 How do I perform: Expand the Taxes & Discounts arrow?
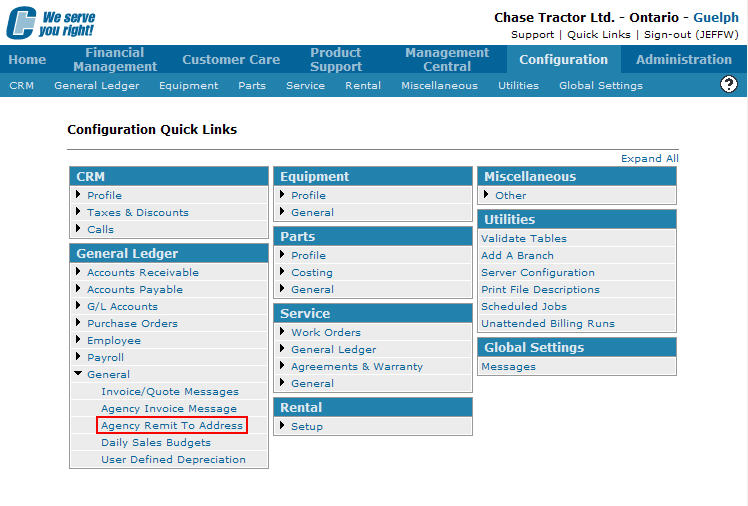click(x=78, y=211)
